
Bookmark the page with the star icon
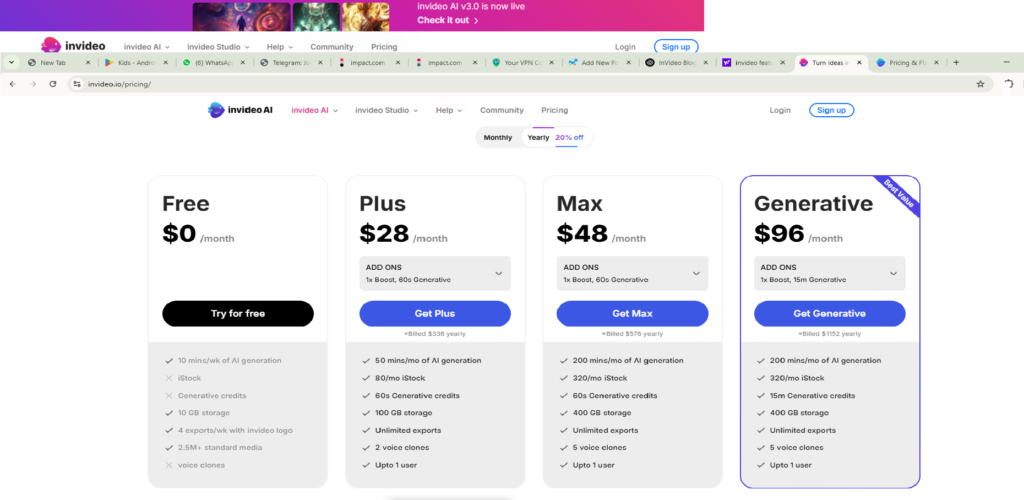point(980,84)
